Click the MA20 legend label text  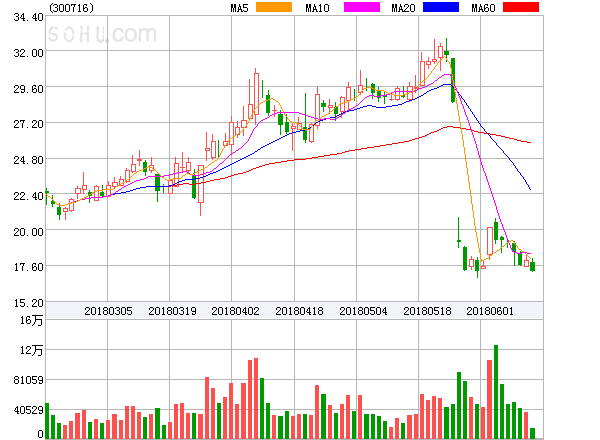tap(403, 8)
